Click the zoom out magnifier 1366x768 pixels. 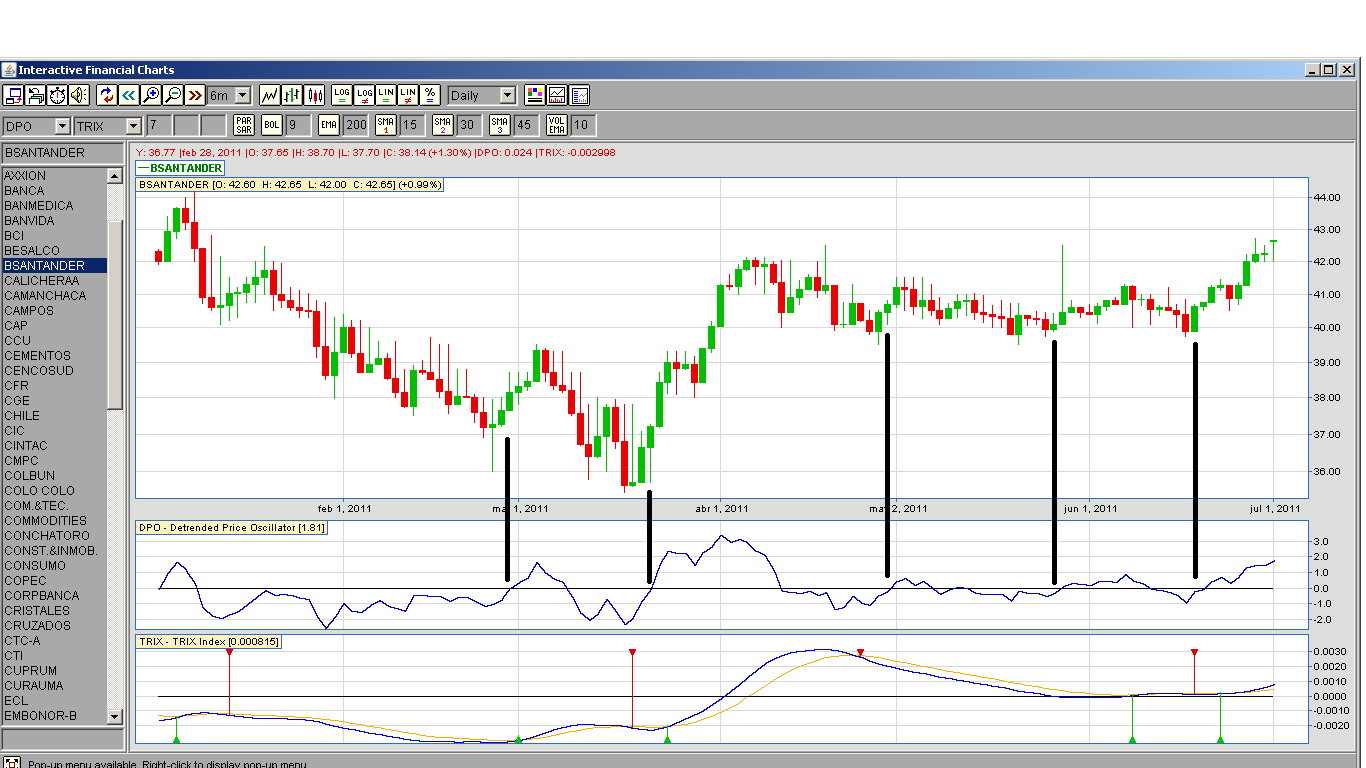pos(173,95)
